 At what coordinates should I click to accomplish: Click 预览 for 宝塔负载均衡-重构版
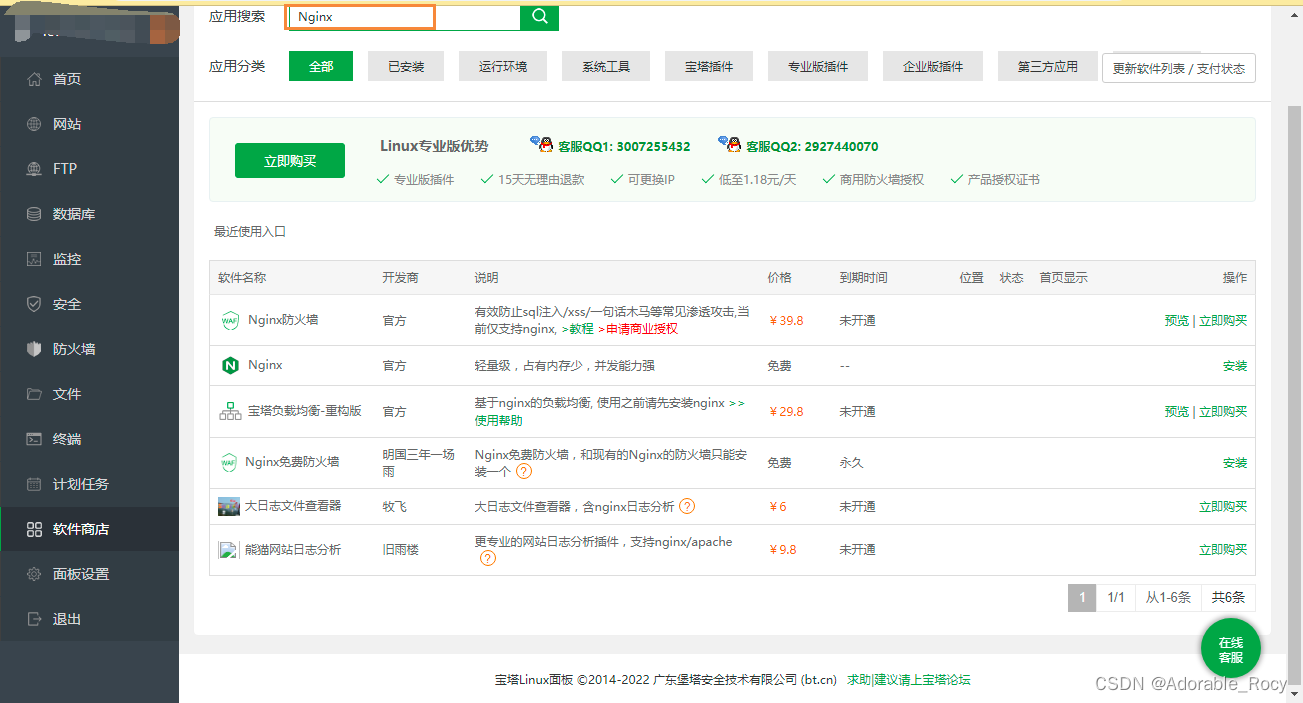tap(1177, 412)
